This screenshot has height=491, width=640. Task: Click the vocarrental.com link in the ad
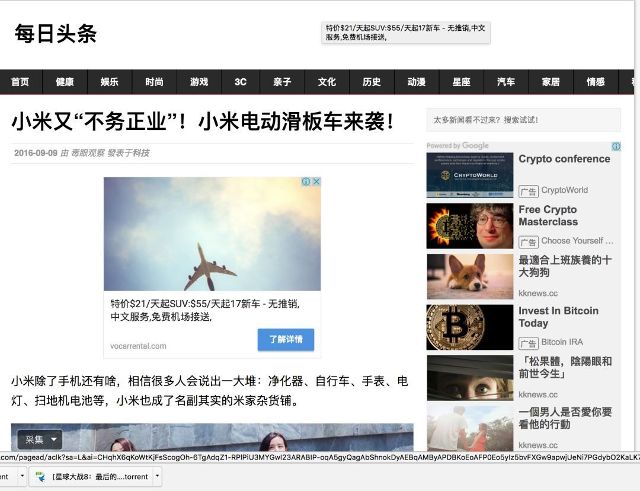[x=138, y=346]
